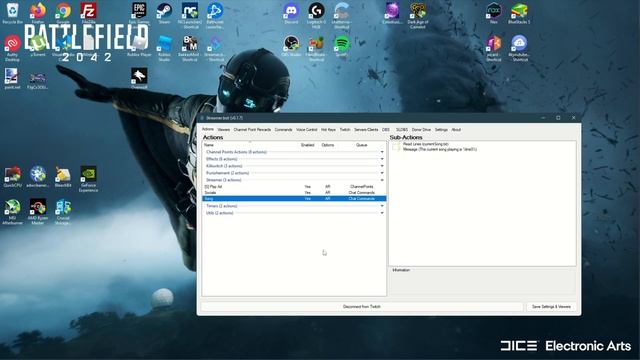Click the Options column header
Viewport: 640px width, 360px height.
pos(328,145)
